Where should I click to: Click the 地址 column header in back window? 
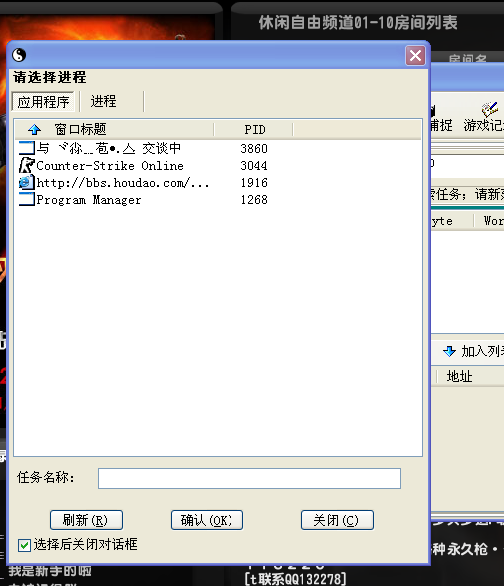pyautogui.click(x=460, y=376)
